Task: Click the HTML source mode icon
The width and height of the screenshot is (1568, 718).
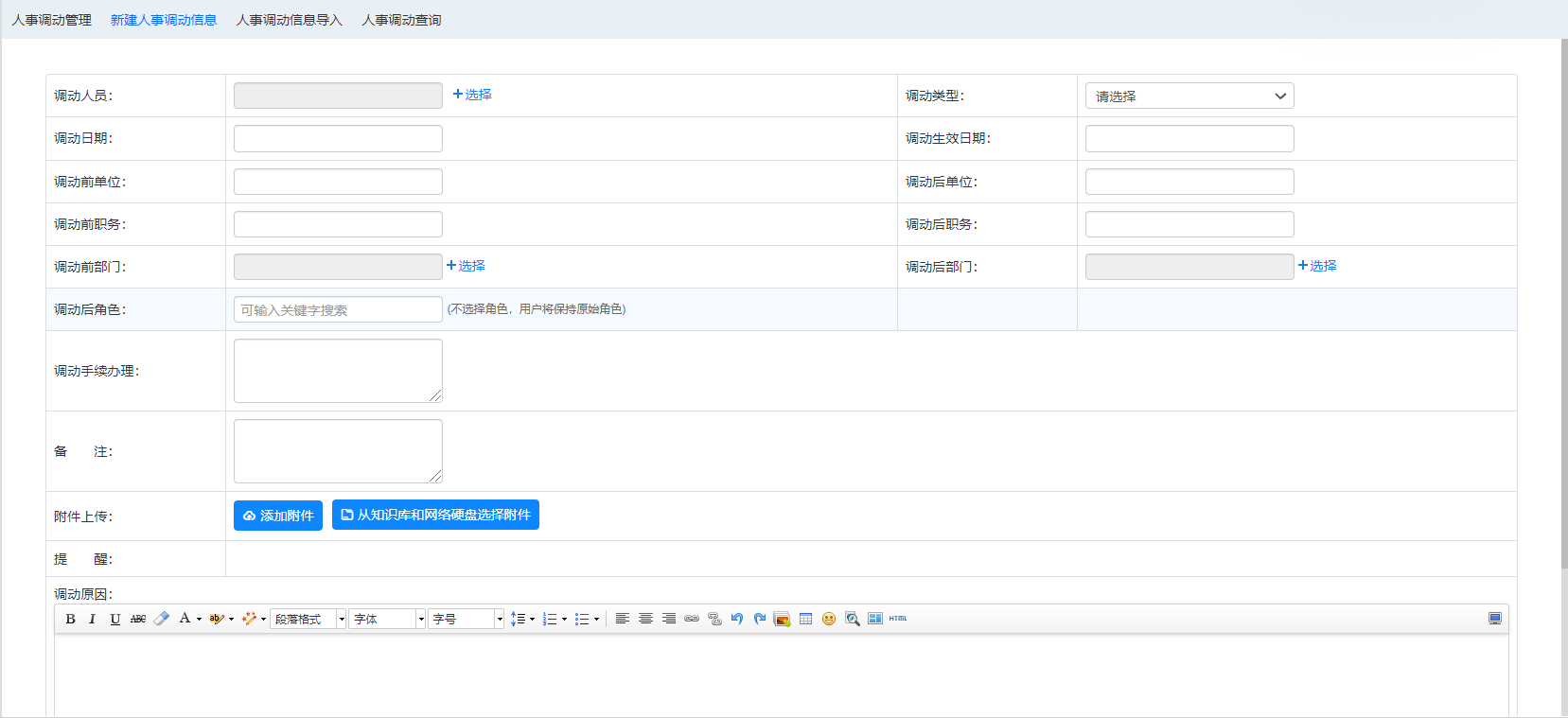Action: click(898, 619)
